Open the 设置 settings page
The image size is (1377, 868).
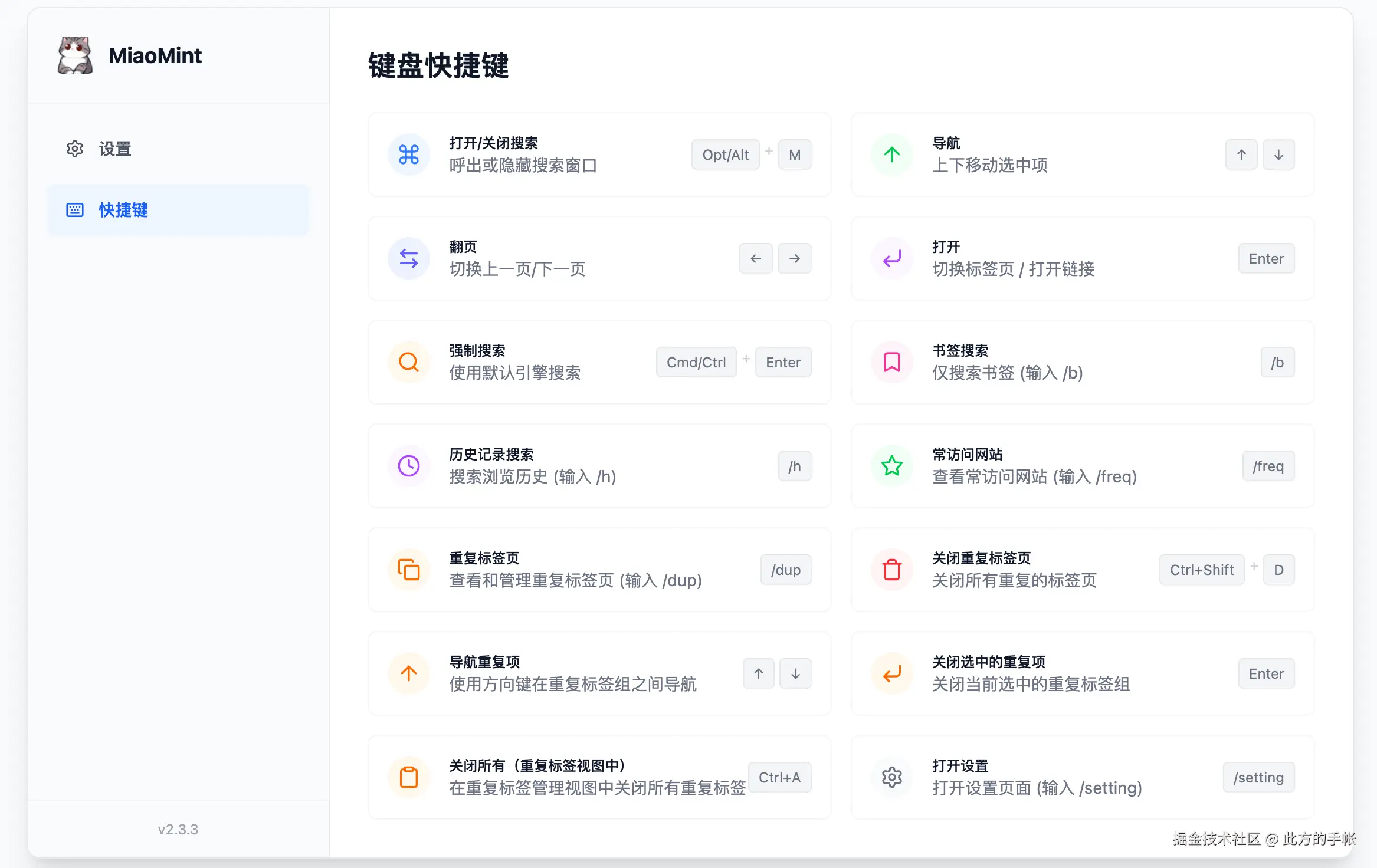178,149
